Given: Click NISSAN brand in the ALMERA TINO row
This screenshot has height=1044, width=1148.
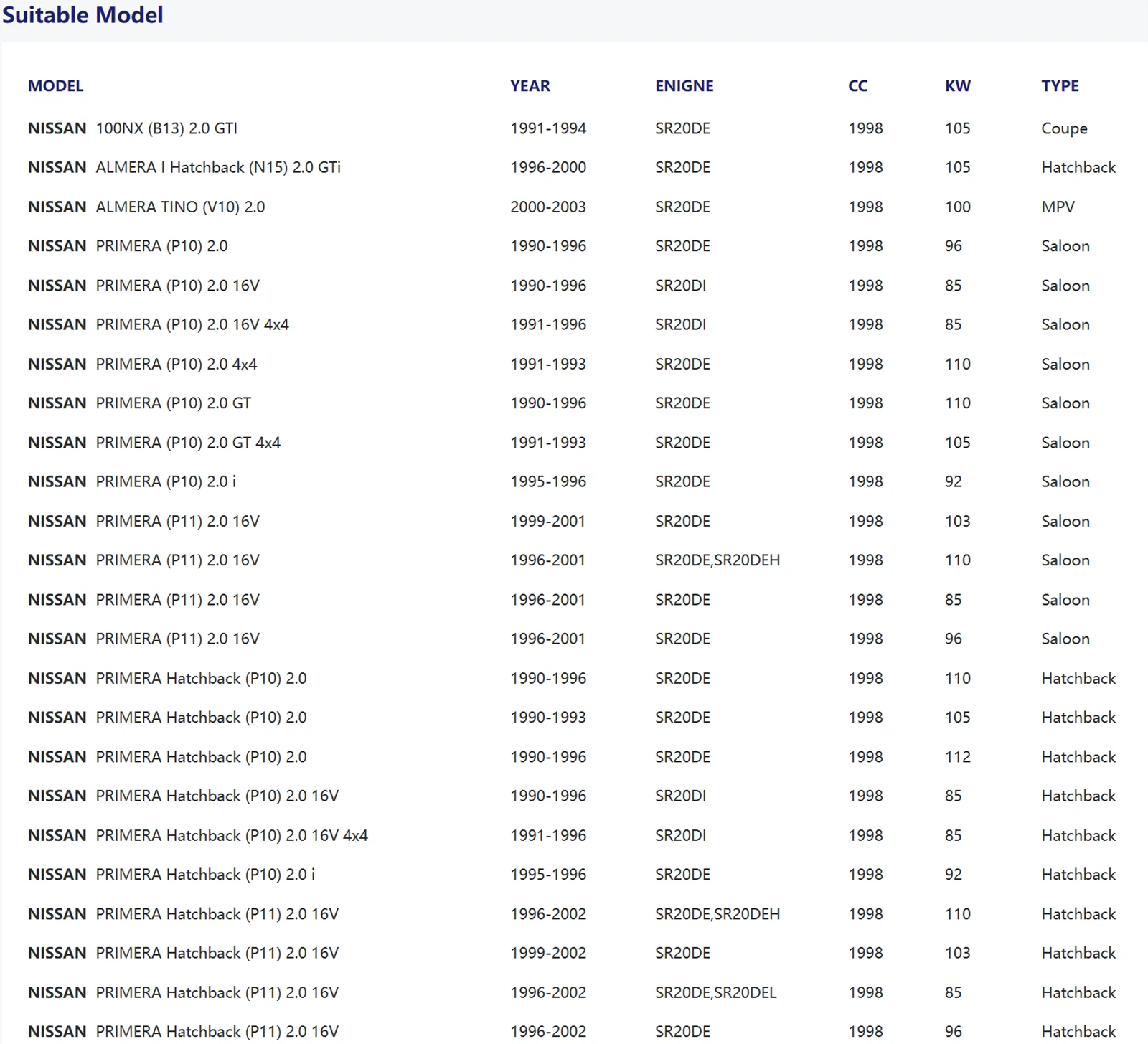Looking at the screenshot, I should tap(57, 207).
